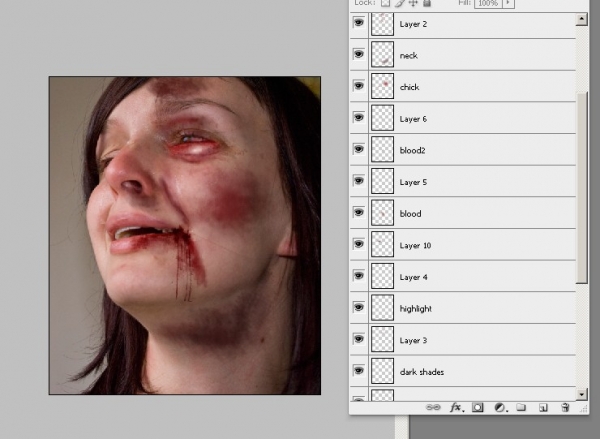Click the Link layers chain icon
This screenshot has width=600, height=439.
[x=433, y=407]
